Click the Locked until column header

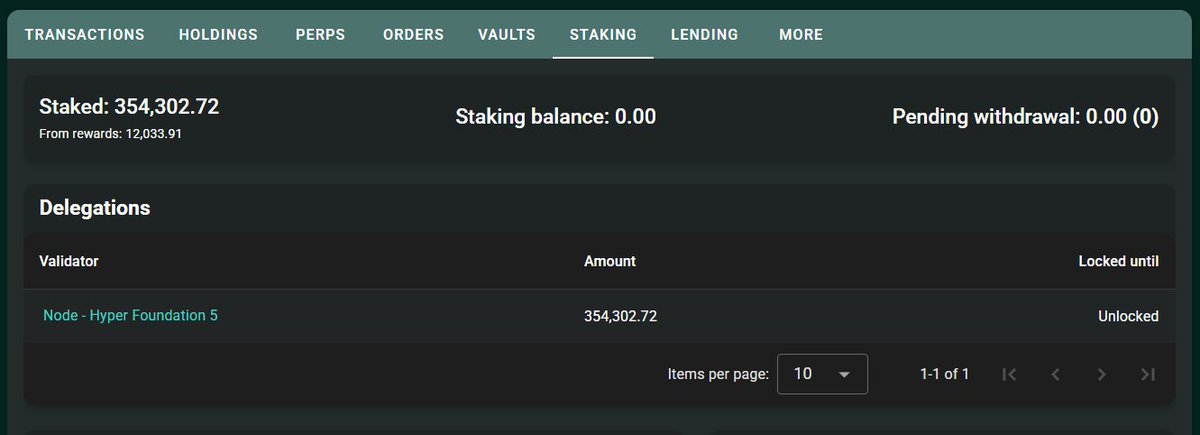[x=1118, y=261]
